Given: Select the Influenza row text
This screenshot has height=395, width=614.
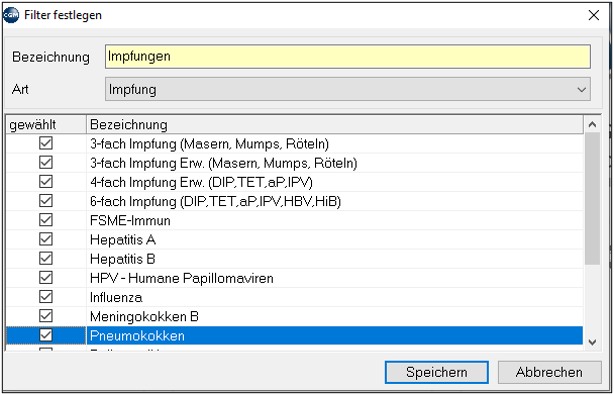Looking at the screenshot, I should tap(116, 297).
